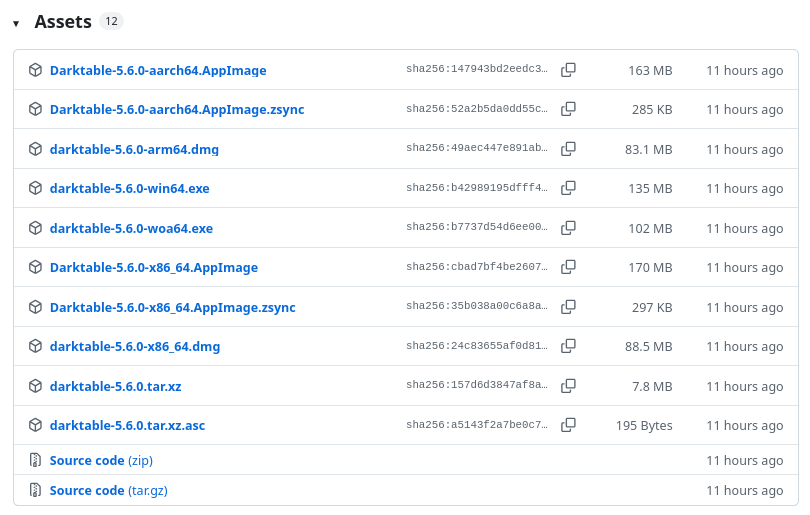Download Darktable-5.6.0-aarch64.AppImage.zsync file
The width and height of the screenshot is (810, 515).
pos(177,110)
